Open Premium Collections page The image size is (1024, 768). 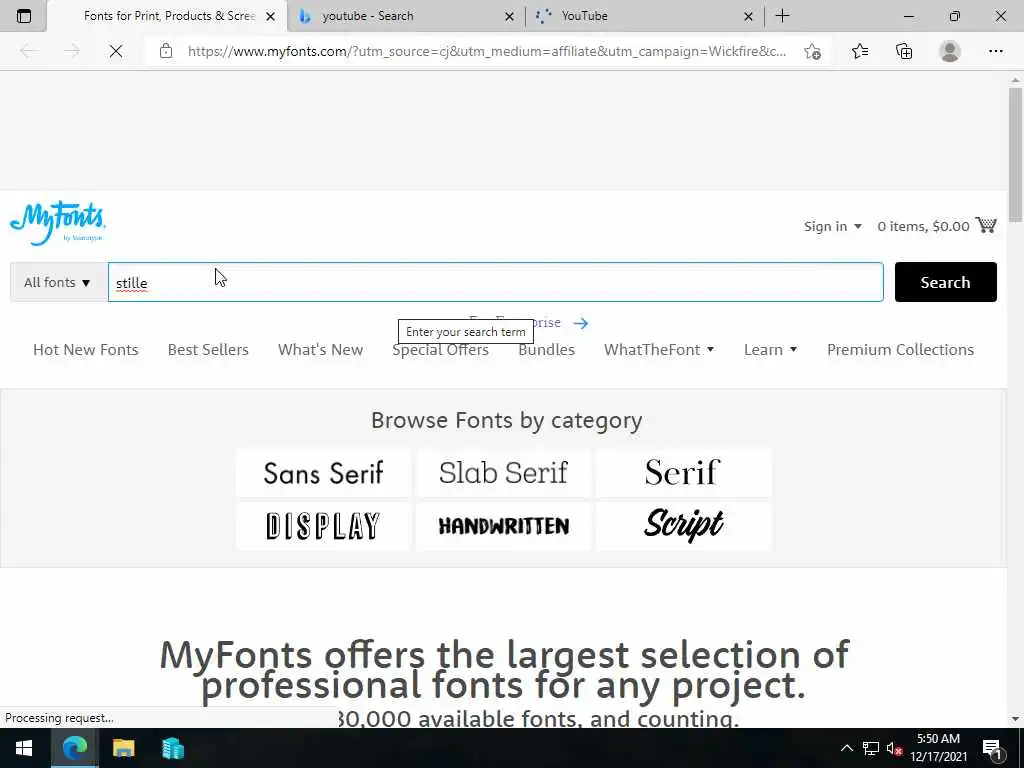(901, 349)
